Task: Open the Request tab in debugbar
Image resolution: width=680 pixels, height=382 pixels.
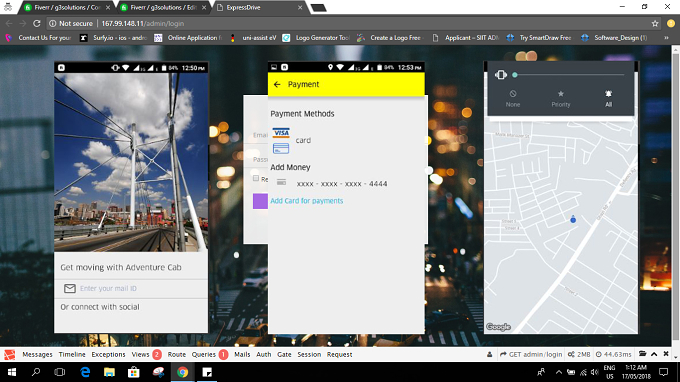Action: coord(340,355)
